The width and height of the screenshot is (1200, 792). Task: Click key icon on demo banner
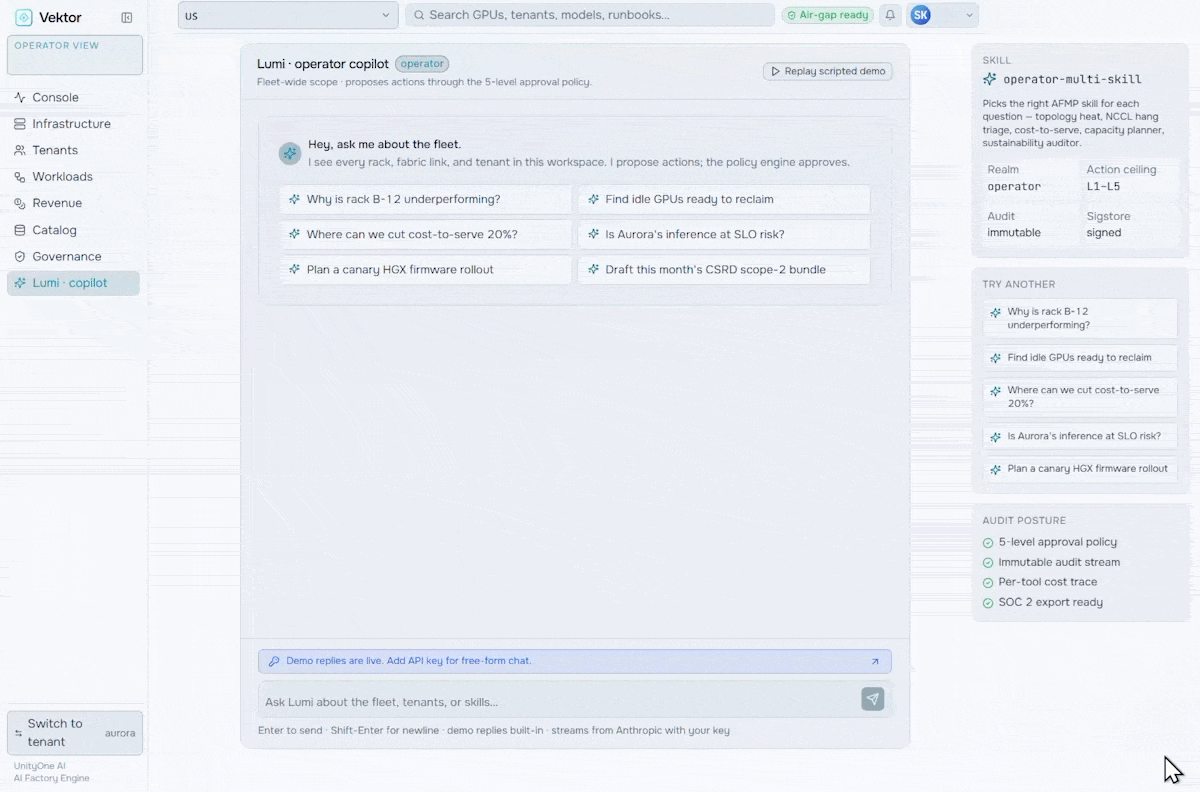(274, 661)
